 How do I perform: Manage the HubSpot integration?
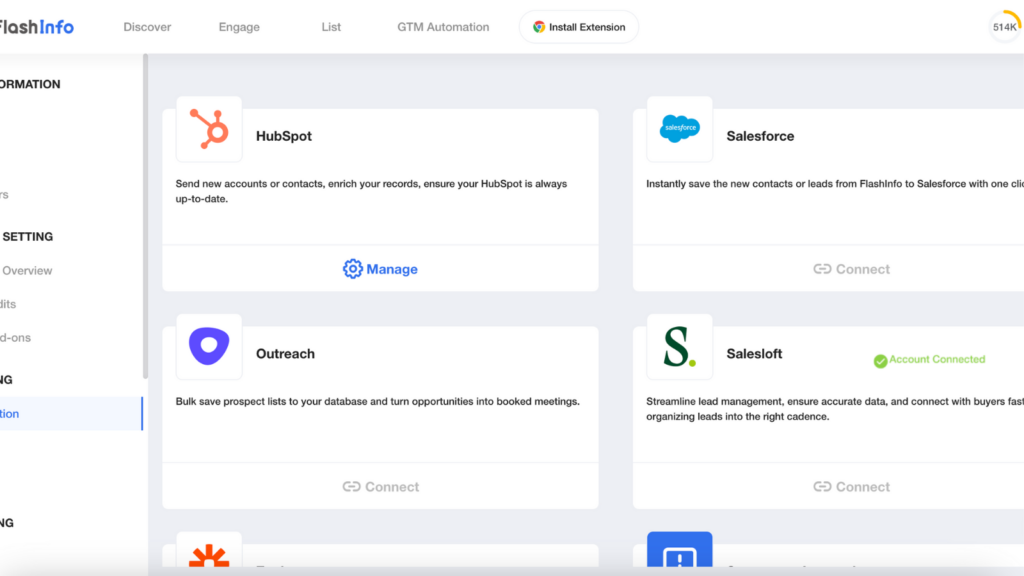click(380, 269)
